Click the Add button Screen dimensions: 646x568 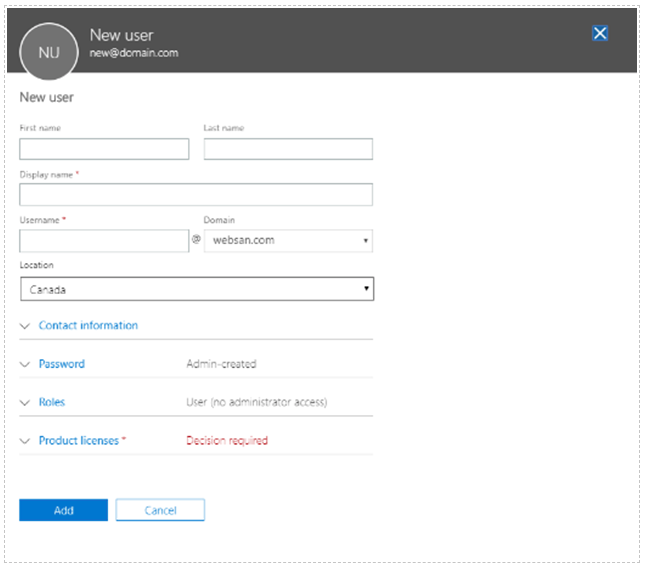[63, 510]
